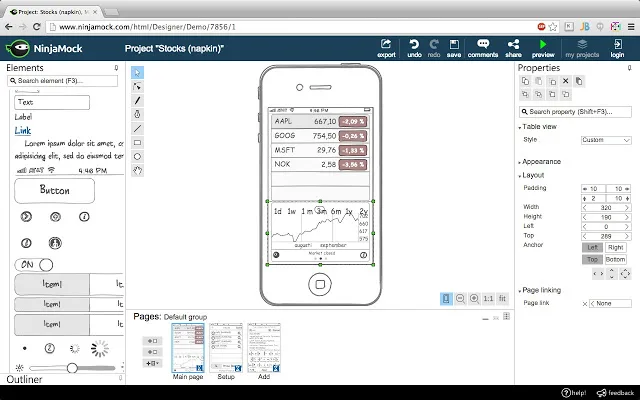
Task: Expand the Appearance section
Action: tap(539, 162)
